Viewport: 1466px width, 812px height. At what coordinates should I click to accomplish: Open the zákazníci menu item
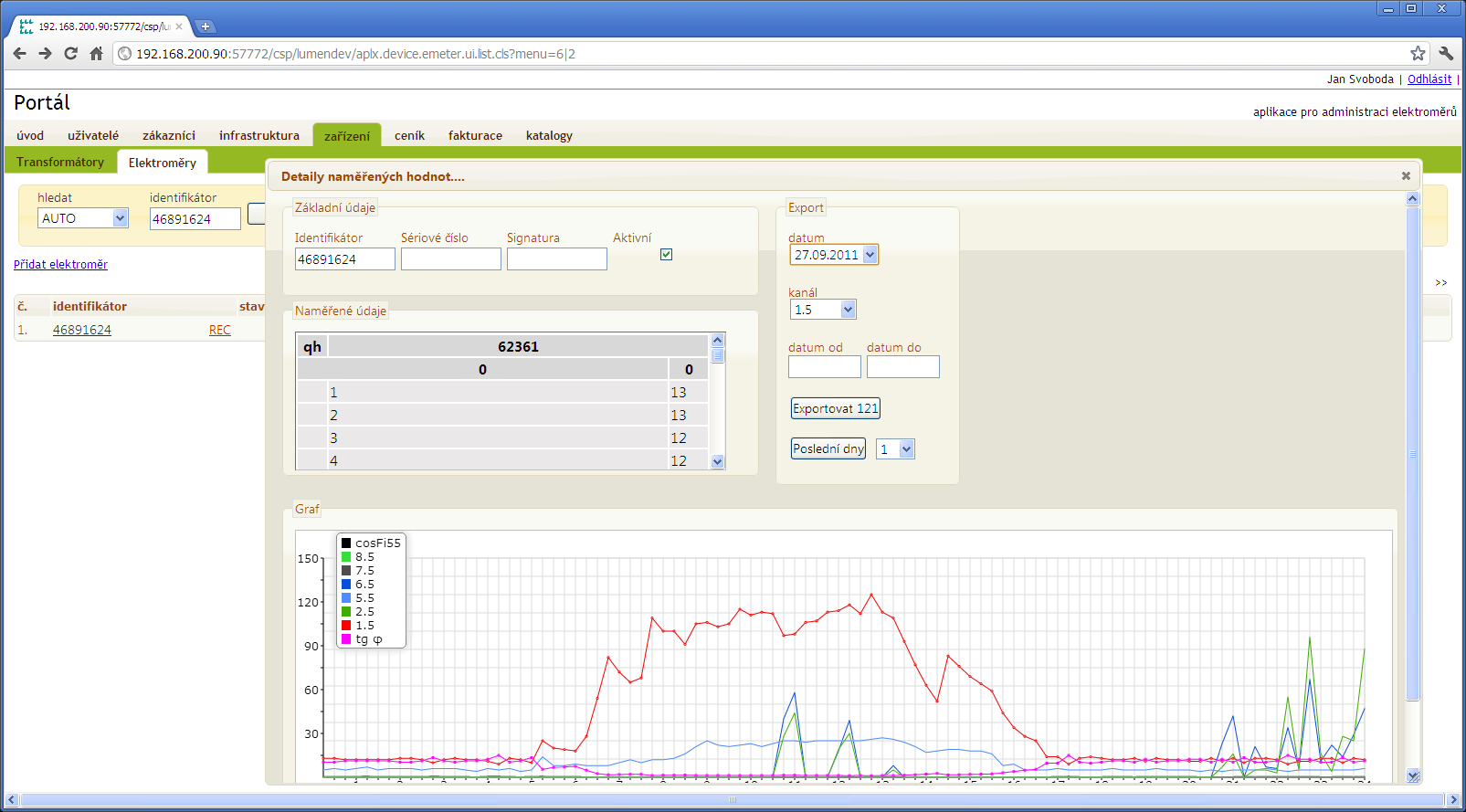[x=169, y=135]
